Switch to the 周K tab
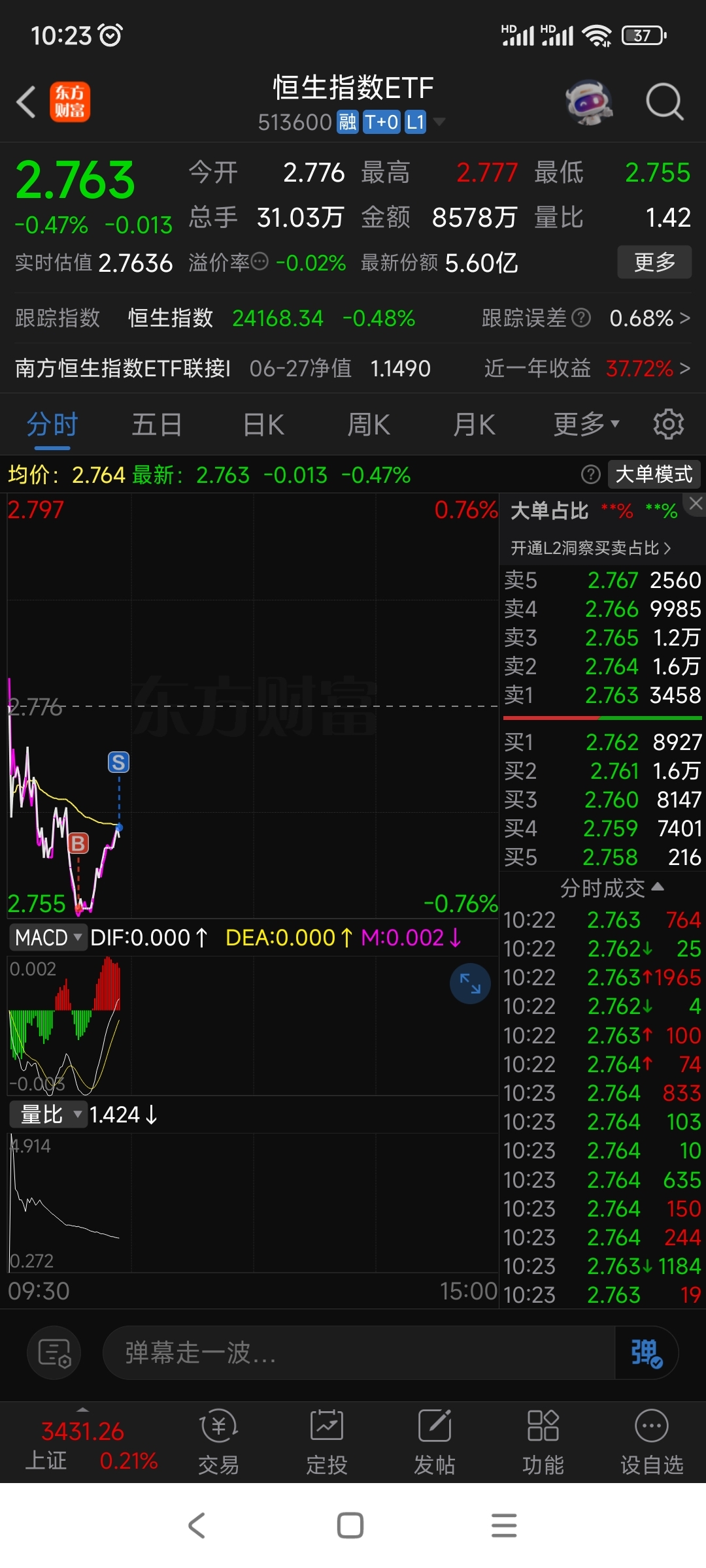The image size is (706, 1568). coord(369,425)
